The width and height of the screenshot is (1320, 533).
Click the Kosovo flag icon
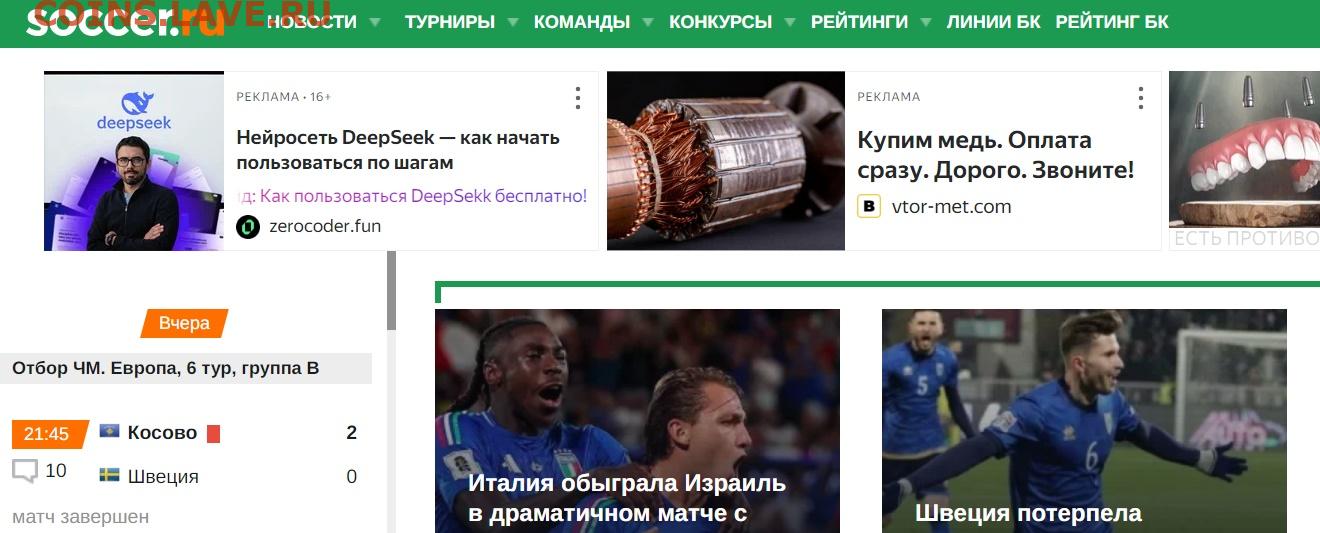109,432
